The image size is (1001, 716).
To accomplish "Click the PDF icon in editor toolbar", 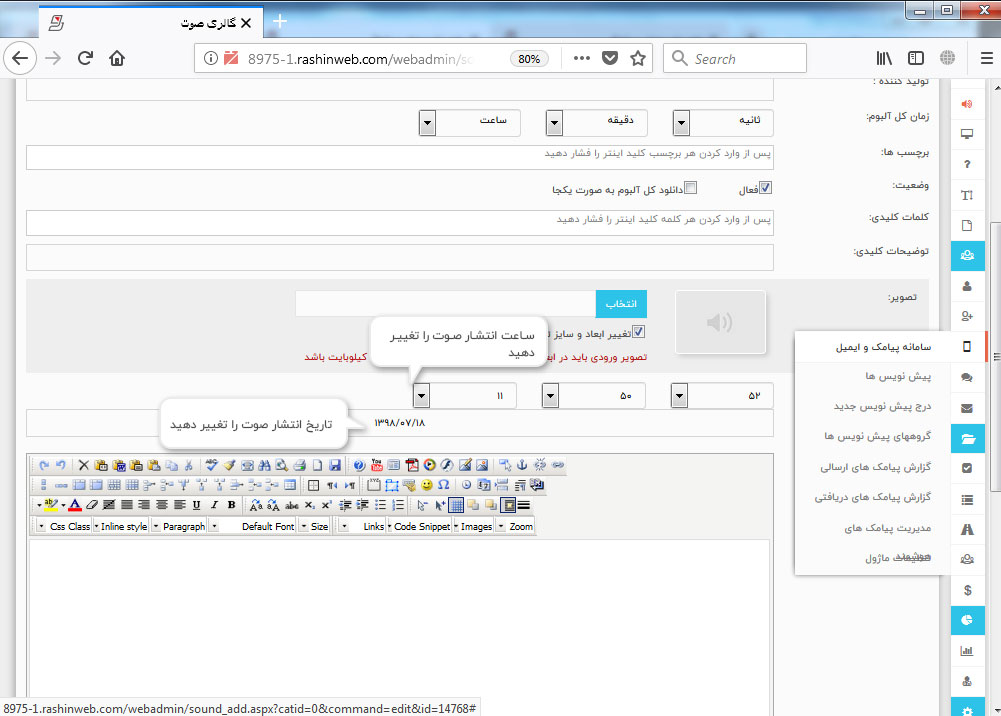I will tap(412, 465).
